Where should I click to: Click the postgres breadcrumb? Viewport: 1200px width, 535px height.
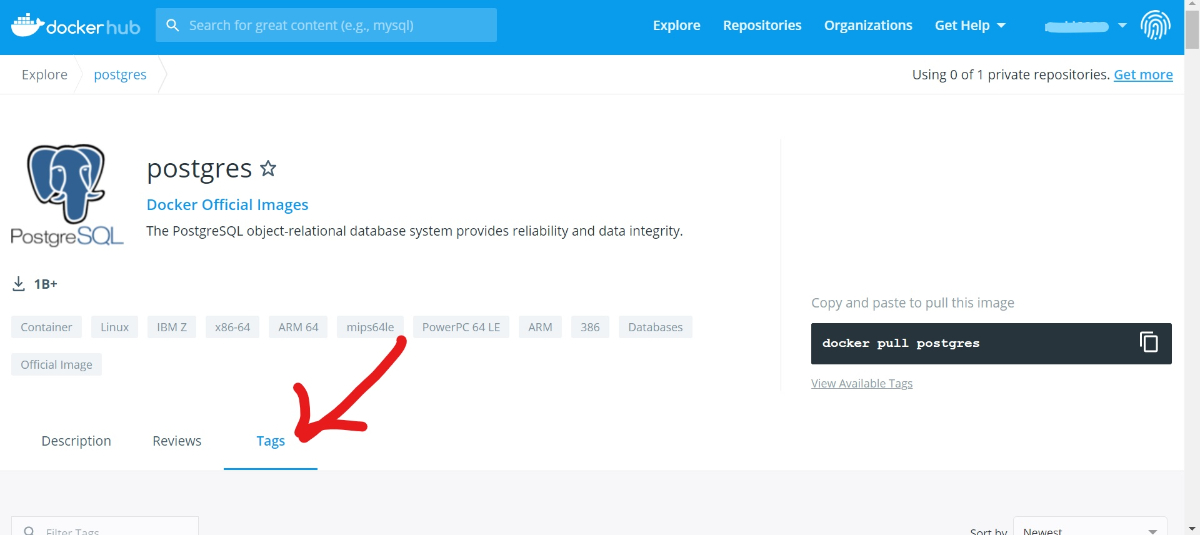pos(120,75)
